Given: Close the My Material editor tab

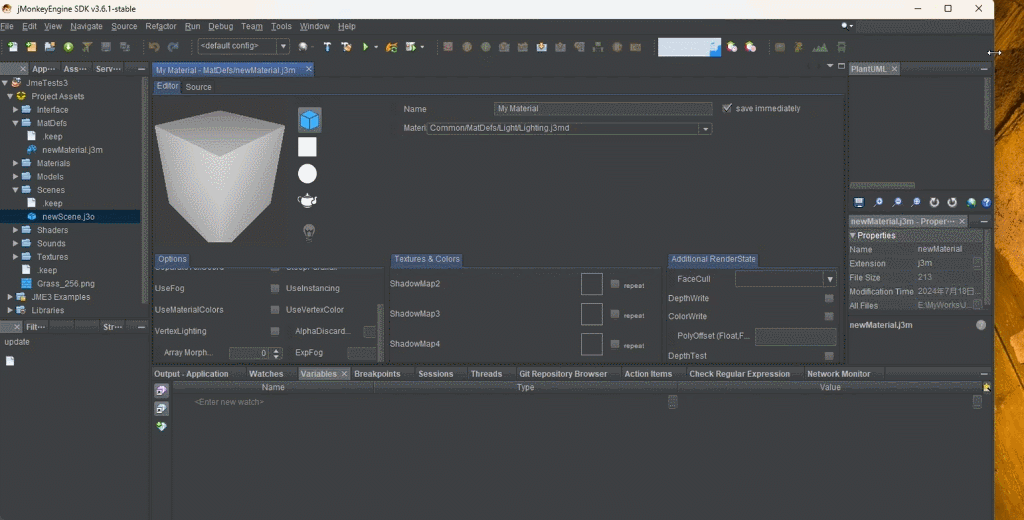Looking at the screenshot, I should pyautogui.click(x=309, y=69).
